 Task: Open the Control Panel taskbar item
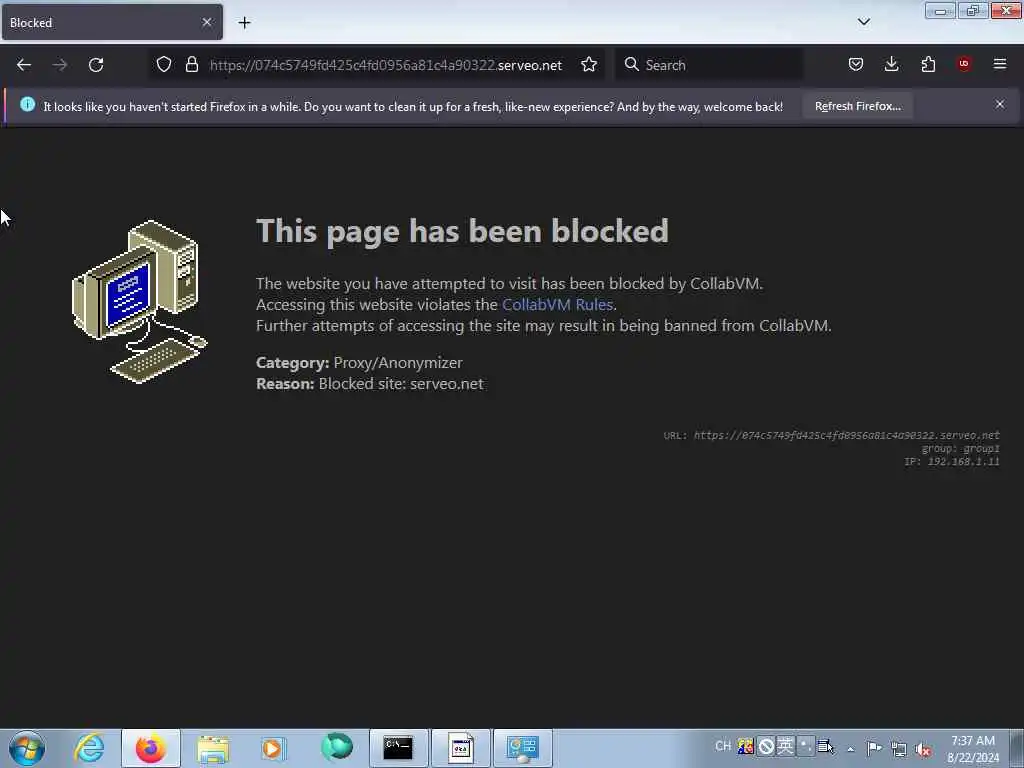tap(522, 748)
